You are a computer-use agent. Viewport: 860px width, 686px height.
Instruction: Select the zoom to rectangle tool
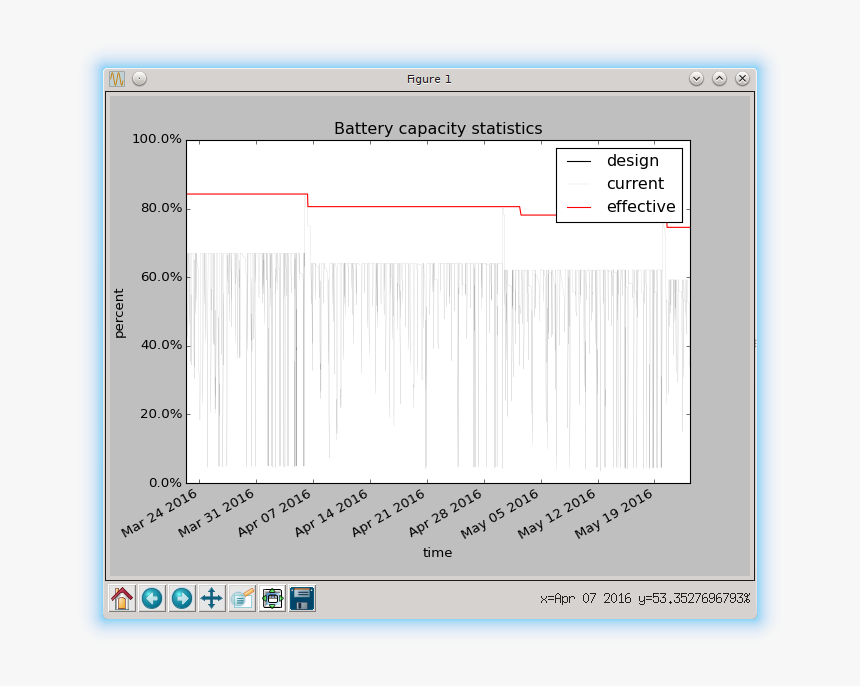242,598
